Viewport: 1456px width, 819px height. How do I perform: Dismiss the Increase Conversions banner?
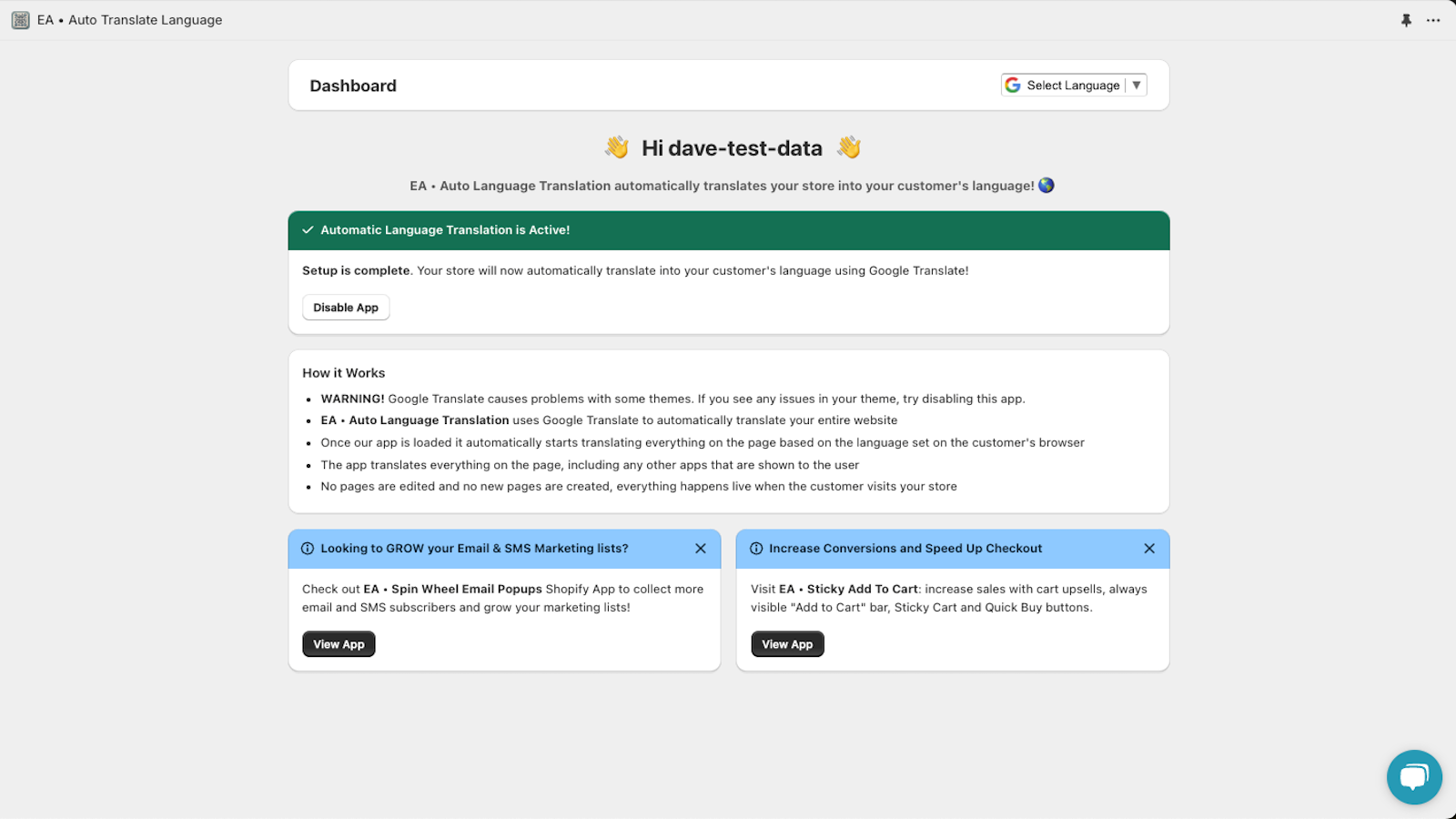coord(1149,549)
